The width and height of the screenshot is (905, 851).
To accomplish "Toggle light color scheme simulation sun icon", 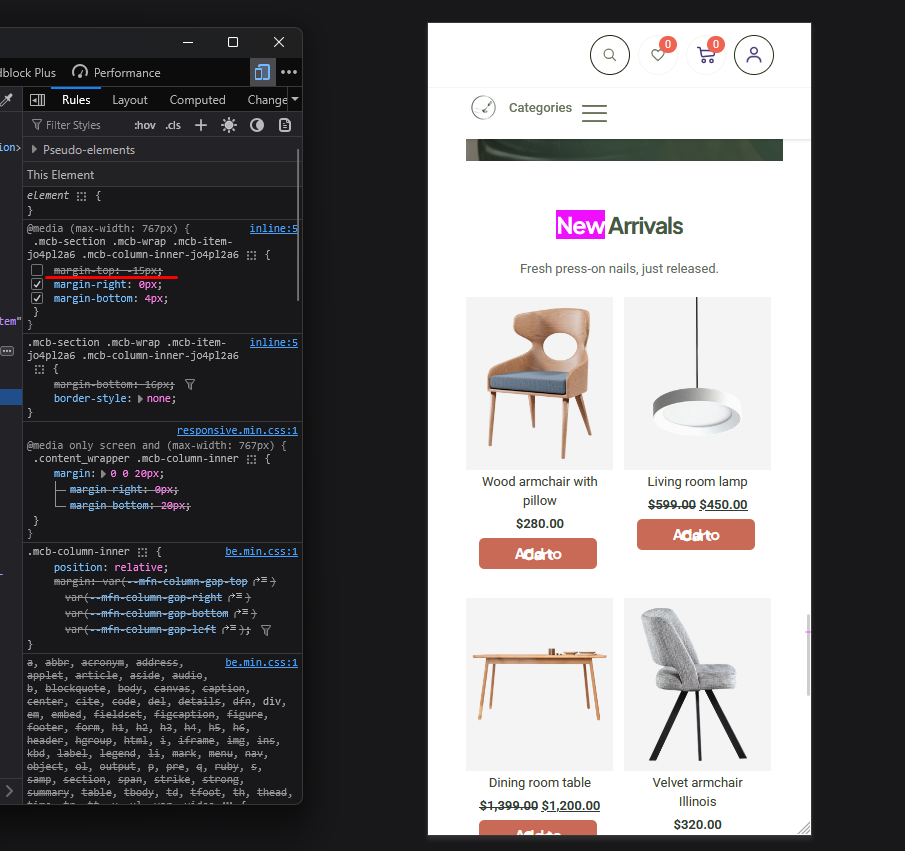I will [229, 125].
